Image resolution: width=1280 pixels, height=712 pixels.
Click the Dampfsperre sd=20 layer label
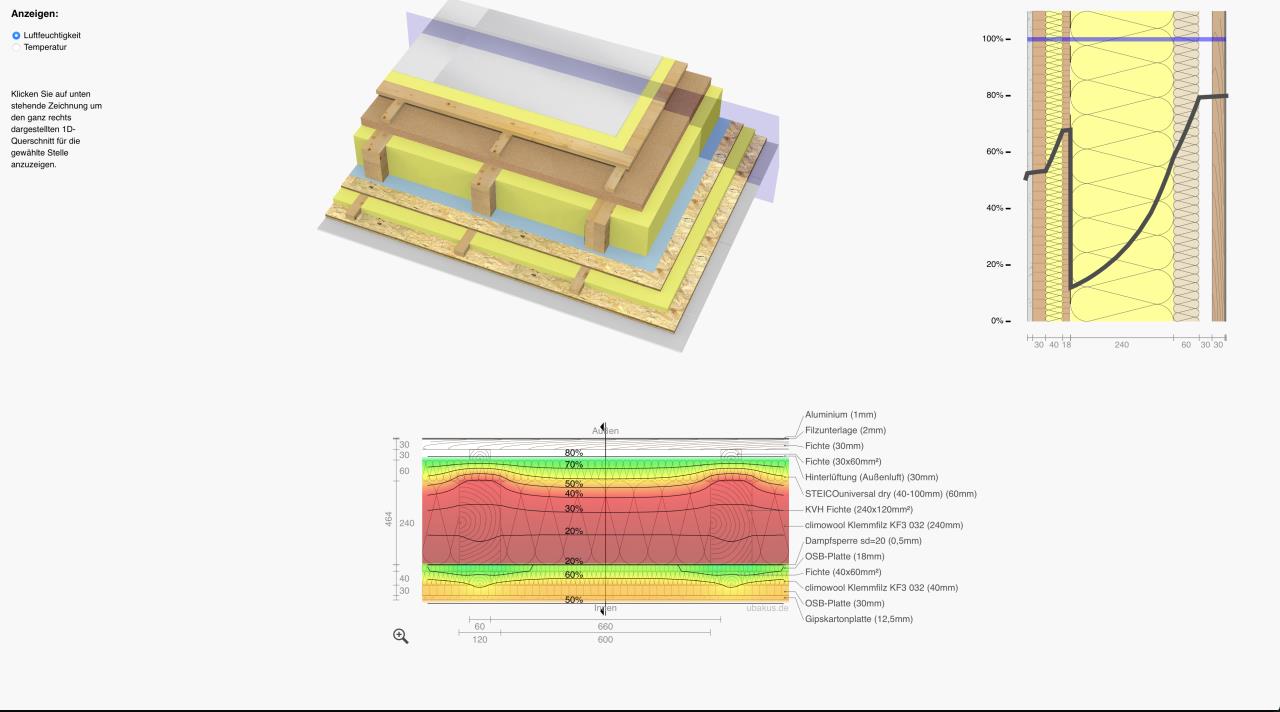[863, 541]
